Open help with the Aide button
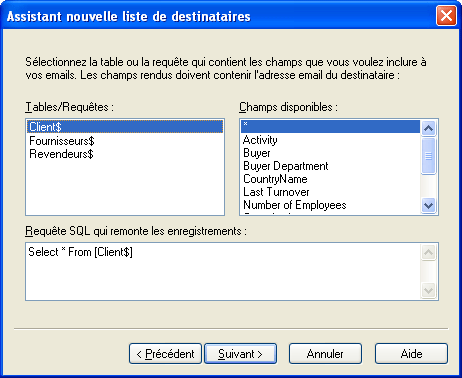 [x=411, y=354]
